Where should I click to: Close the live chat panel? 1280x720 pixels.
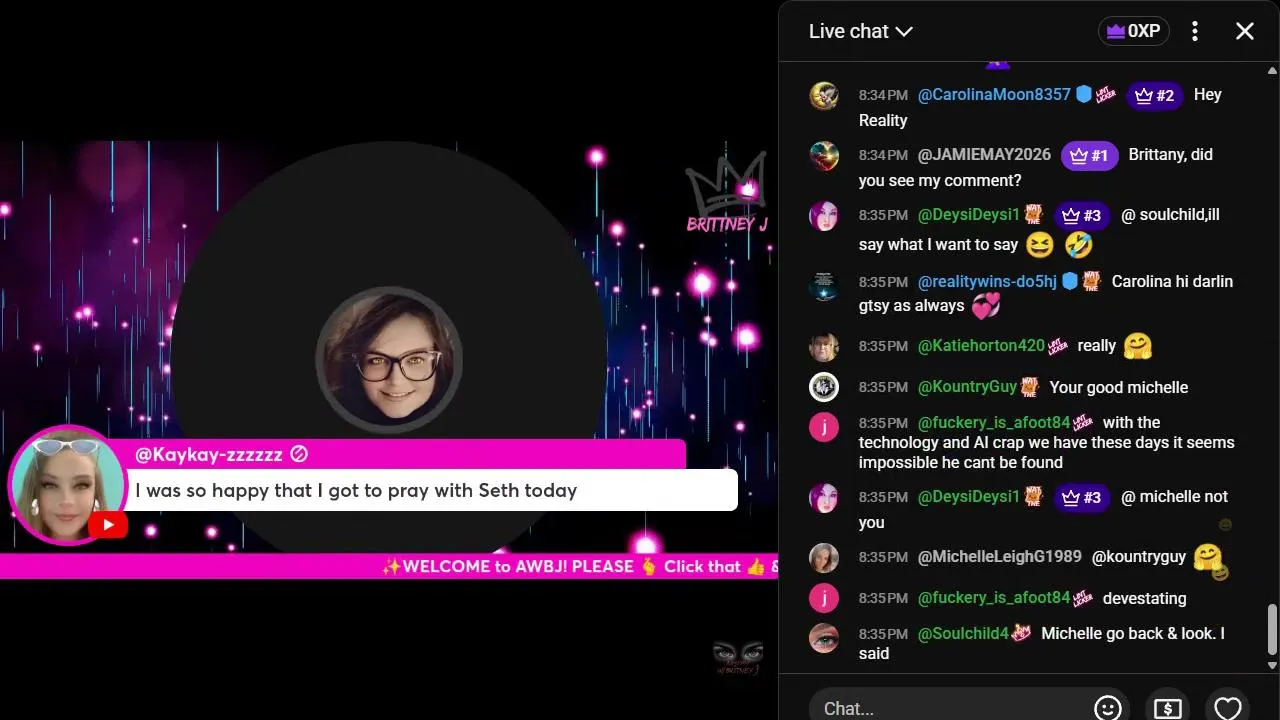(1245, 31)
